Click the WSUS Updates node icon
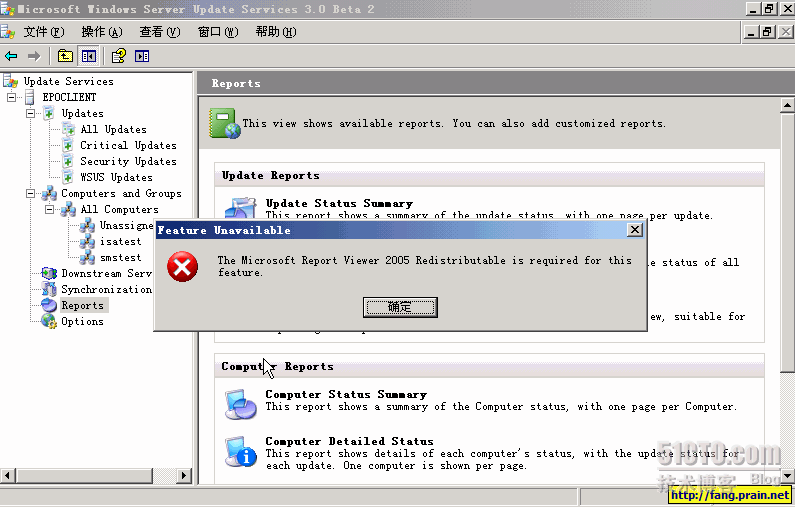The width and height of the screenshot is (795, 507). tap(67, 177)
